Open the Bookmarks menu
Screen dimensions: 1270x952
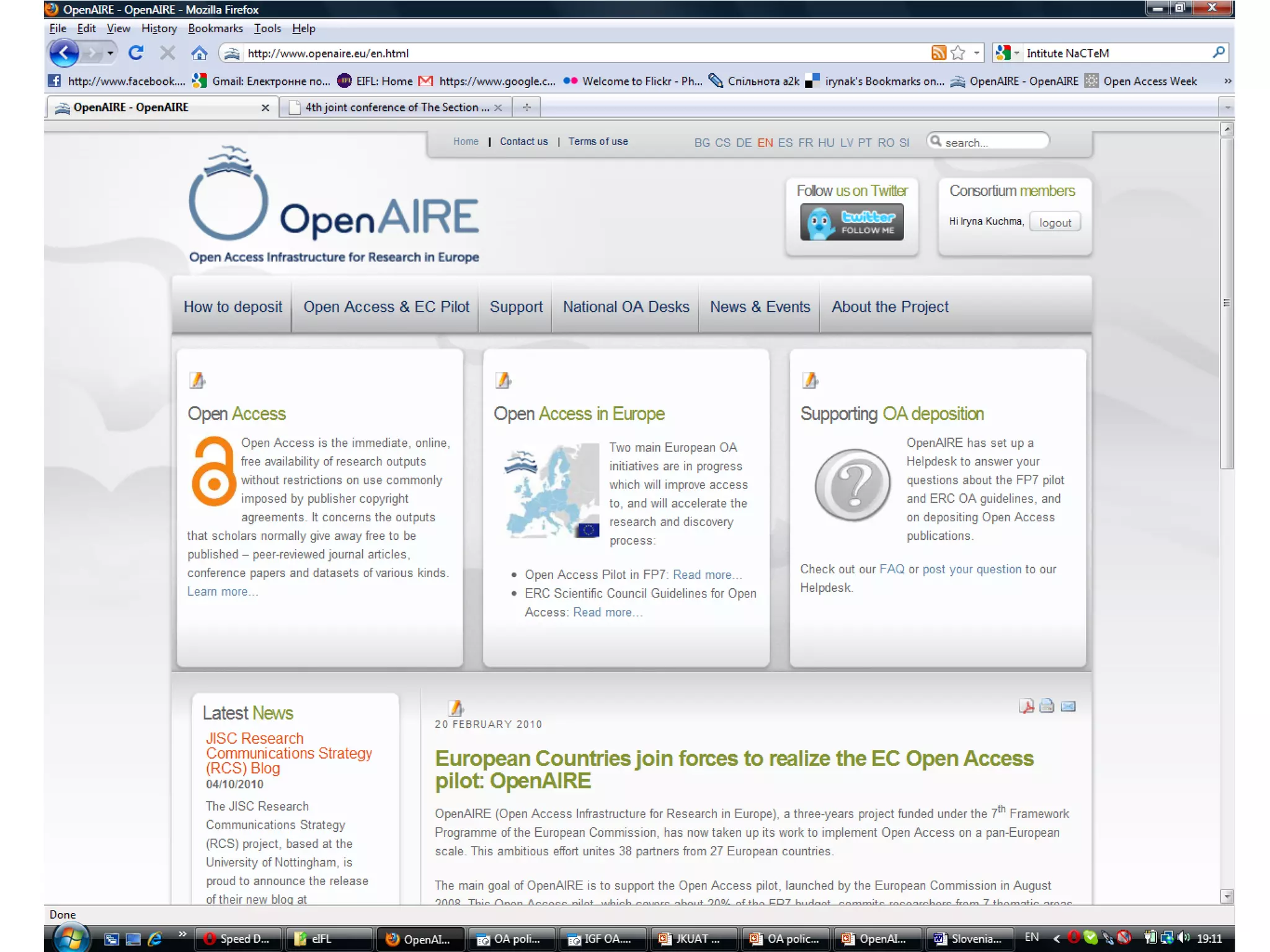tap(215, 29)
